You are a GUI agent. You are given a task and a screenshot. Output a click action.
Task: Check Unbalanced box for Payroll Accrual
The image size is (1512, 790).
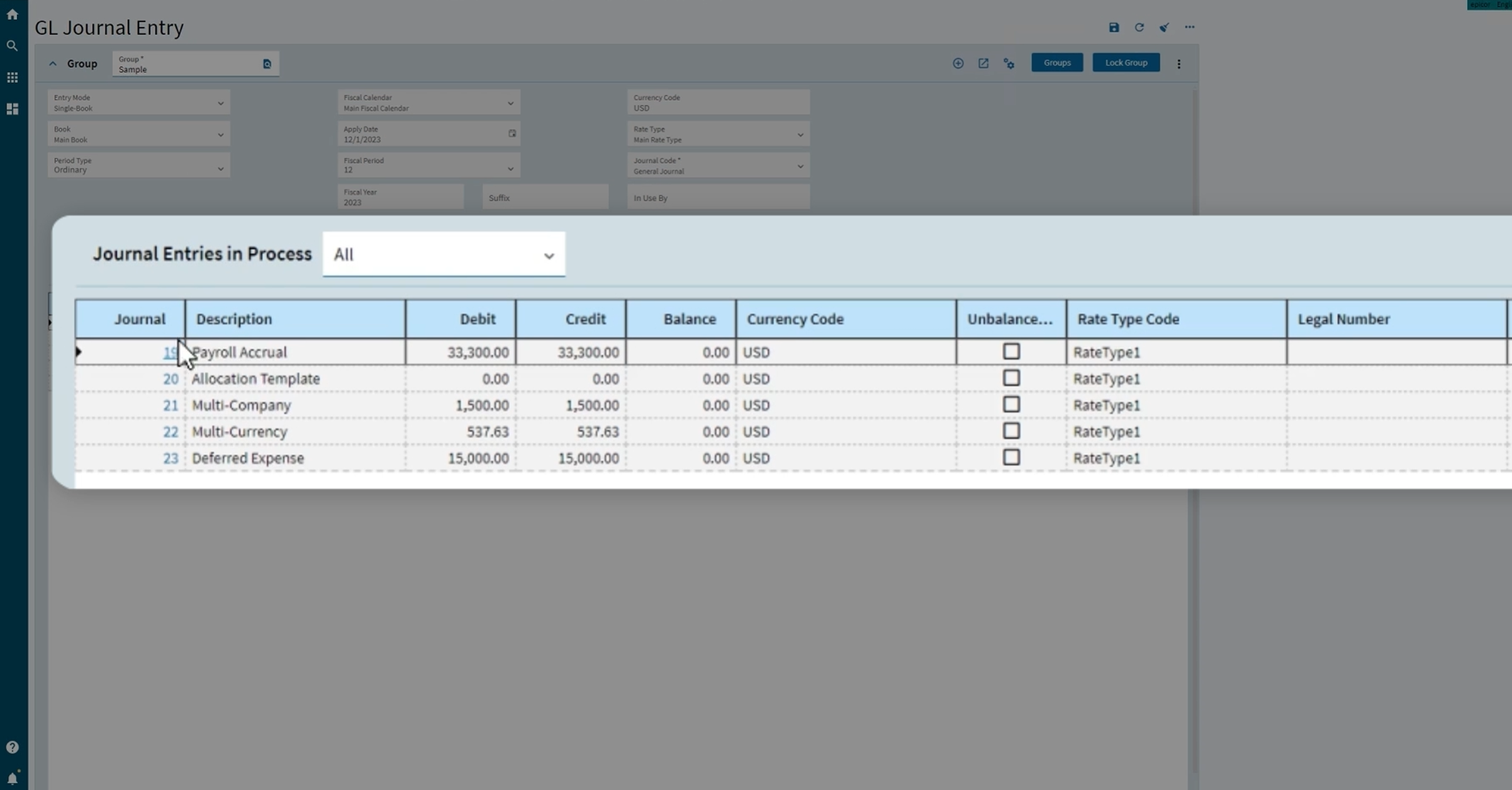pos(1011,351)
